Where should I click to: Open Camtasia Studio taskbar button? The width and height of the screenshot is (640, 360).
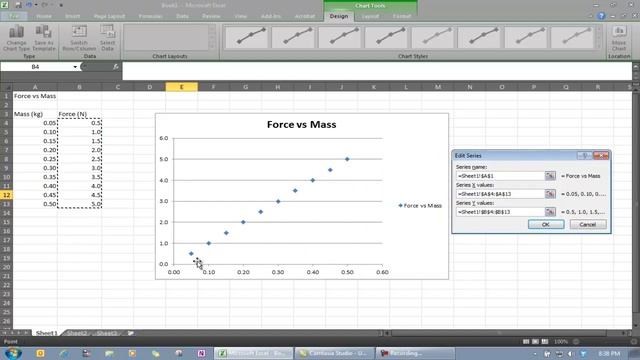pos(335,353)
